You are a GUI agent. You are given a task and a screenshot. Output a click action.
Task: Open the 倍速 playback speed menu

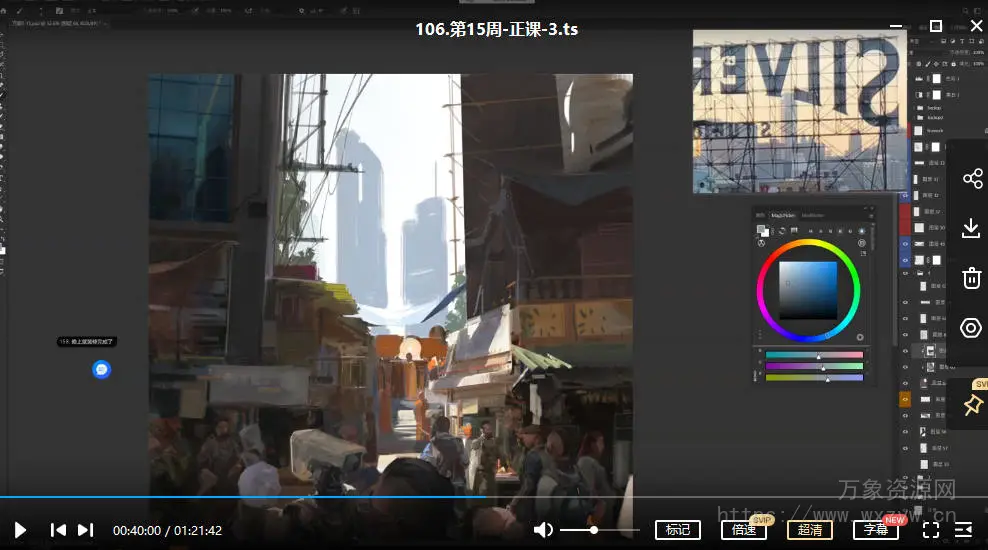(743, 530)
